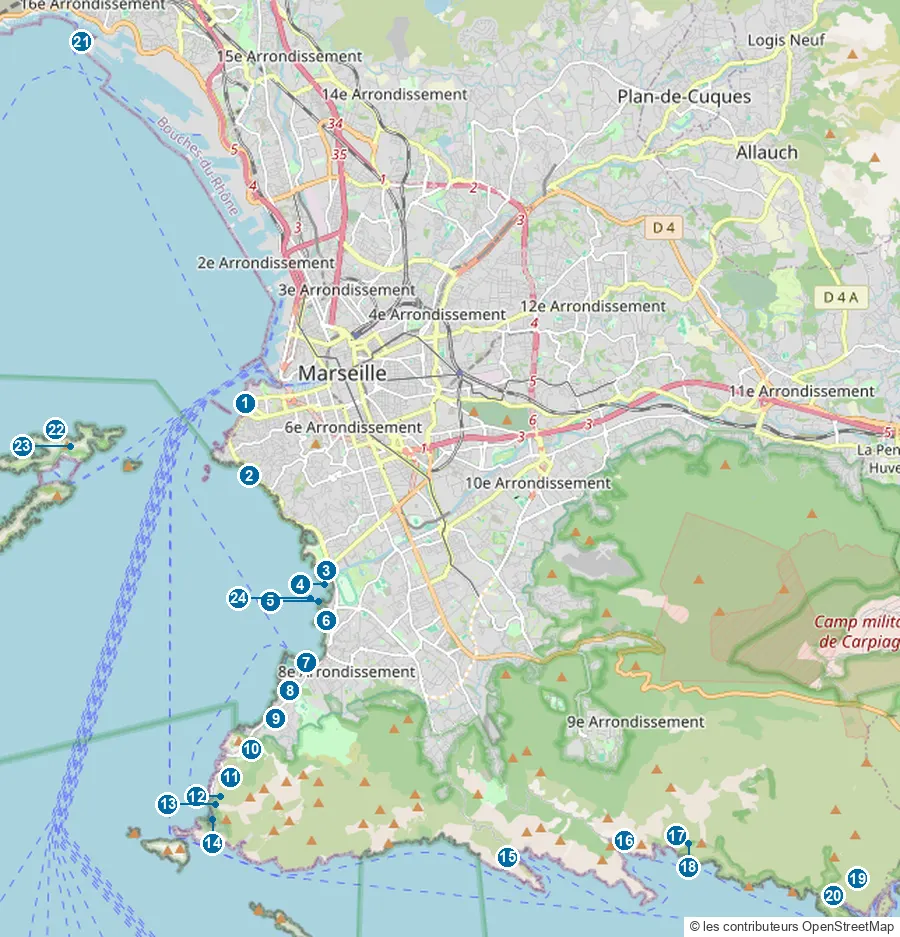This screenshot has height=937, width=900.
Task: Select map marker number 1
Action: click(x=244, y=403)
